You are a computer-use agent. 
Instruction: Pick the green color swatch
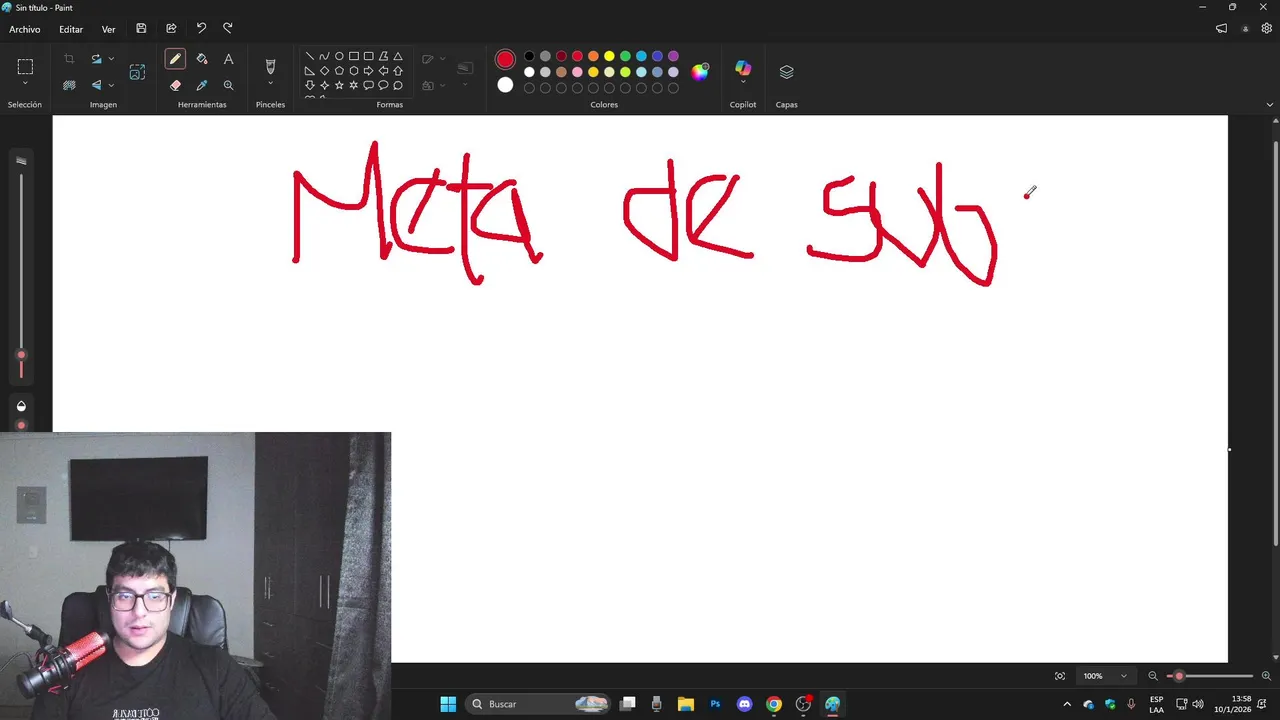click(625, 56)
